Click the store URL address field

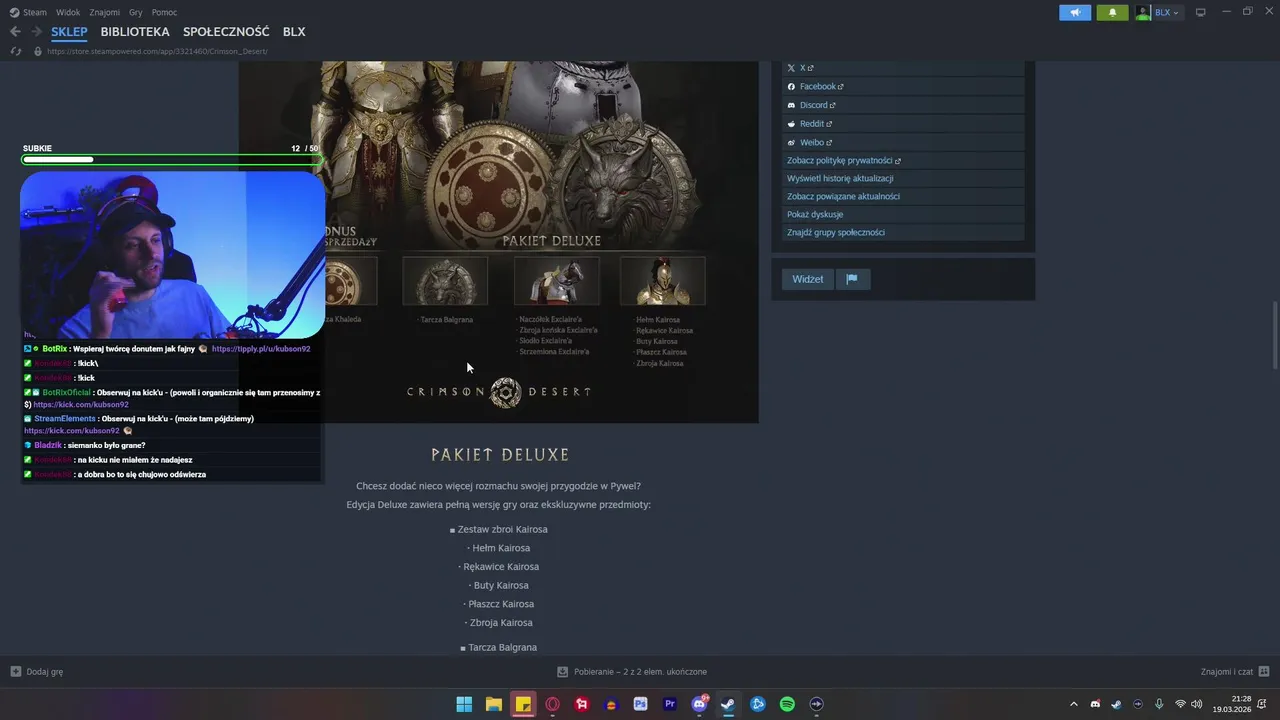coord(157,51)
